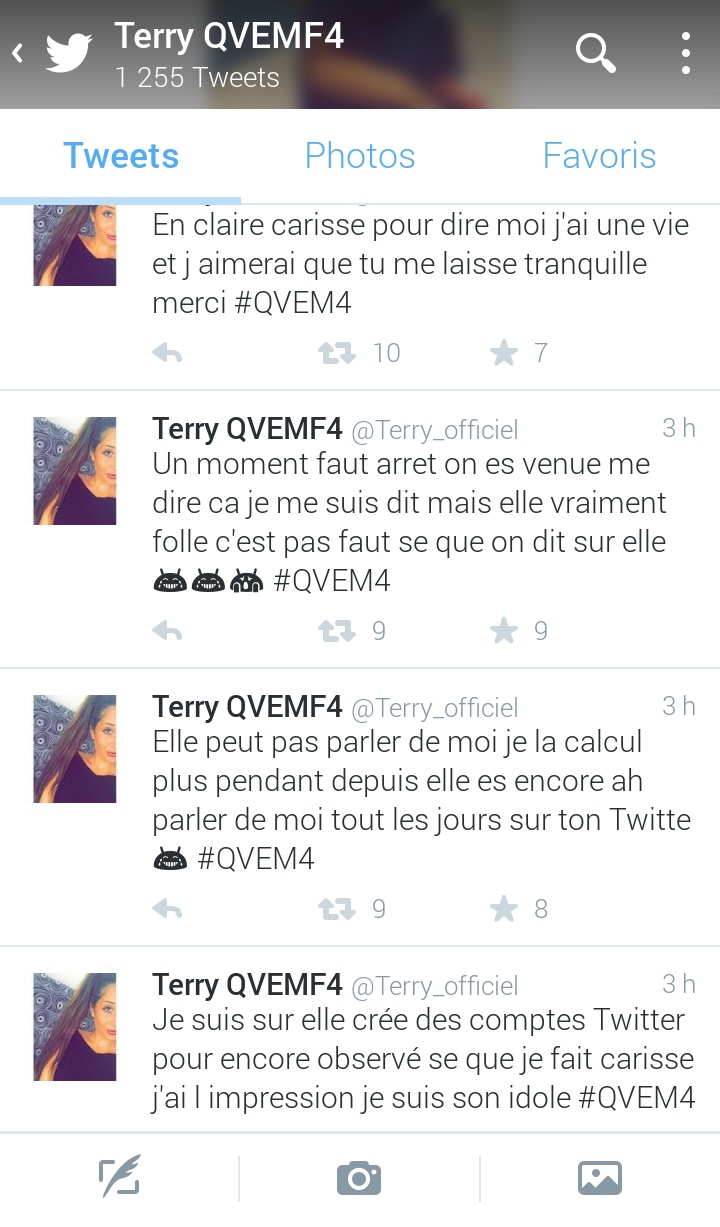Select the Tweets tab

pos(121,156)
